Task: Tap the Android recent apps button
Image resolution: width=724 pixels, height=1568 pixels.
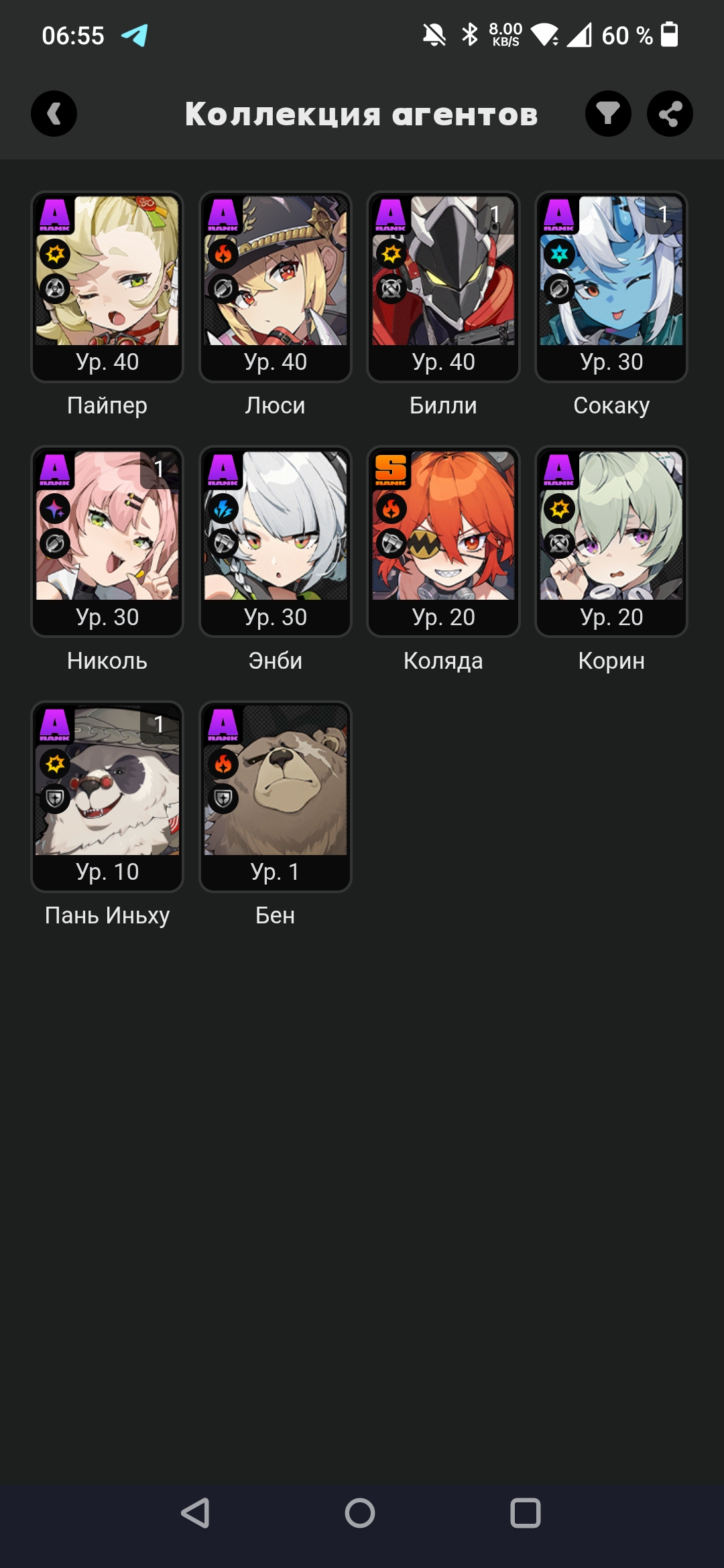Action: click(526, 1513)
